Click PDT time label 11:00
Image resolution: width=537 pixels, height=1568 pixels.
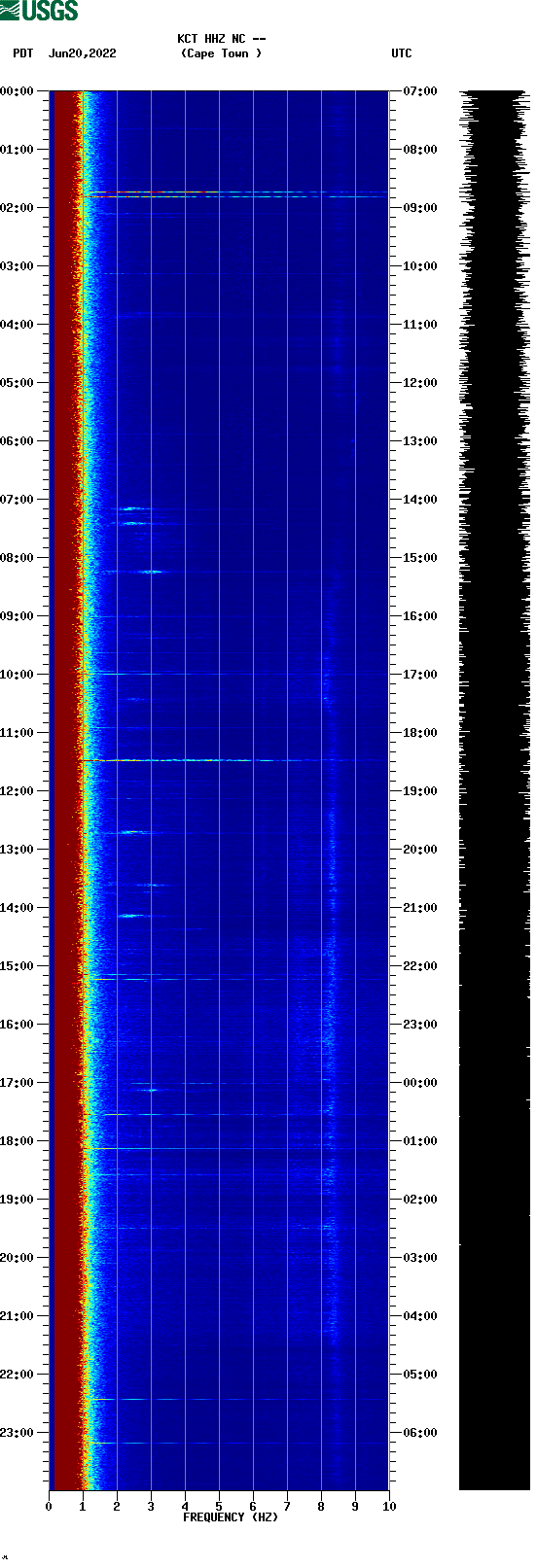(18, 733)
